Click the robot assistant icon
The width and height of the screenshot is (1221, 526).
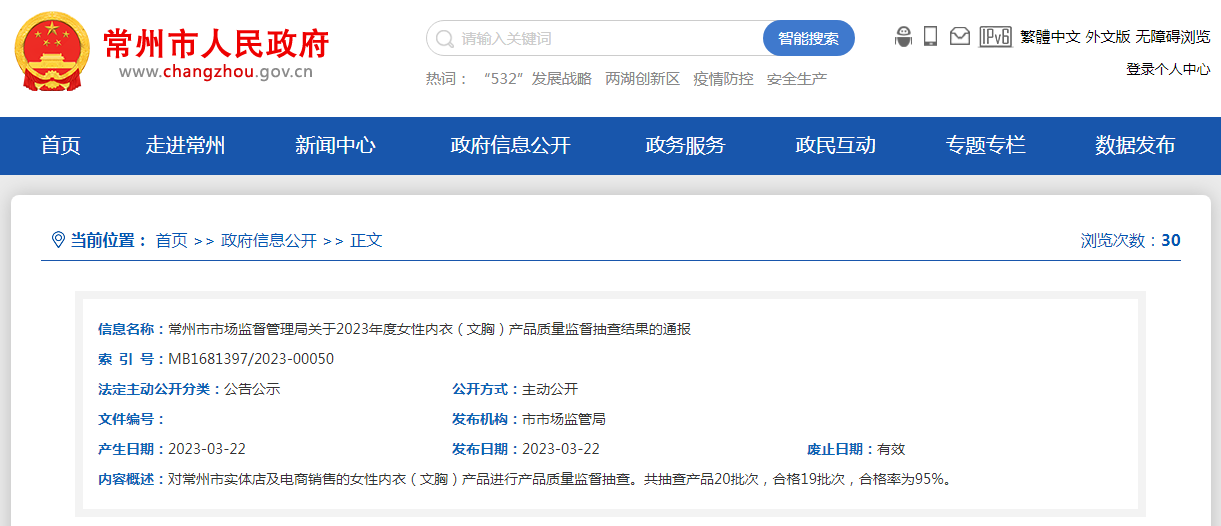tap(903, 37)
